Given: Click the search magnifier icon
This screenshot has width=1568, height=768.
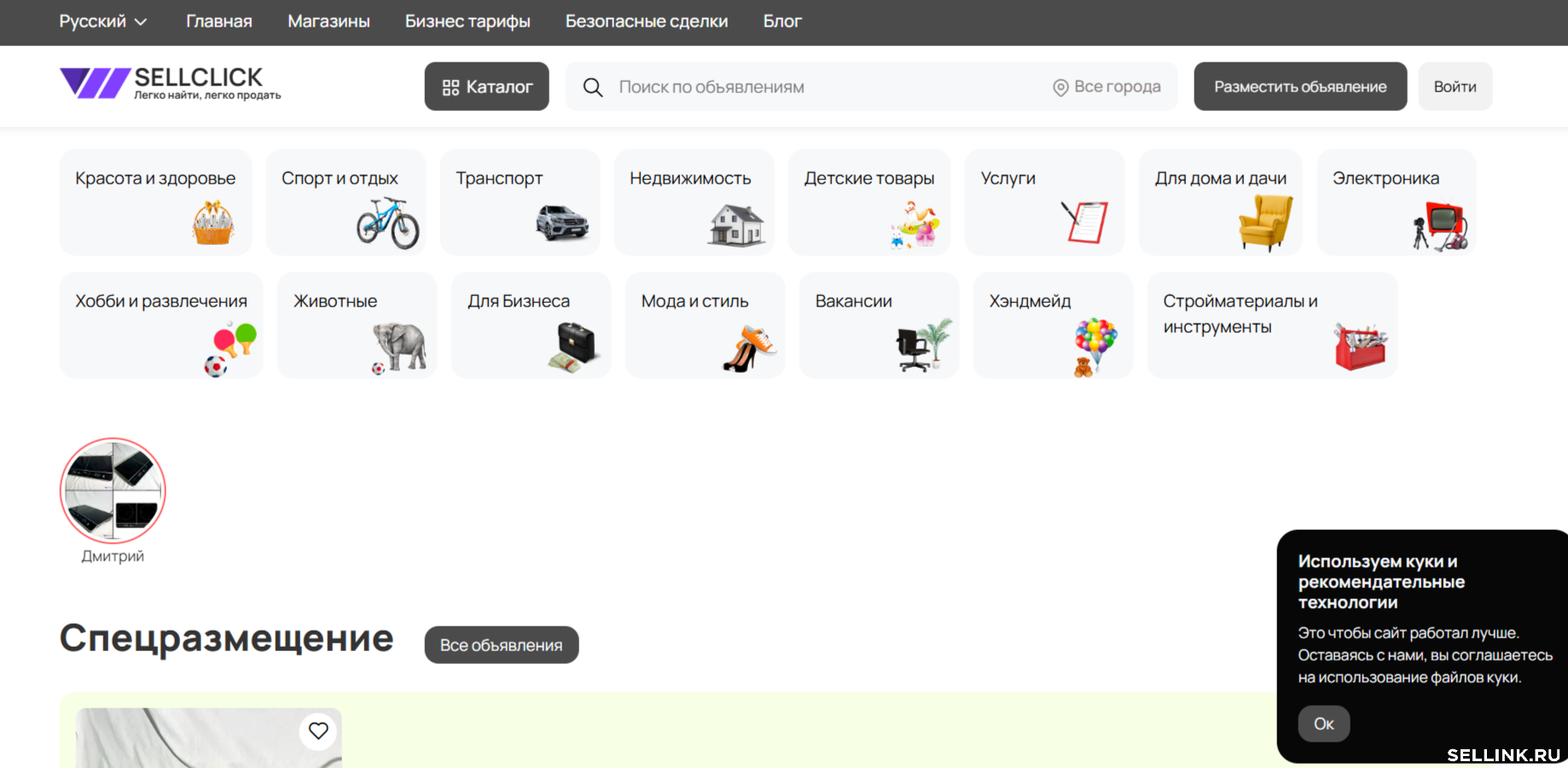Looking at the screenshot, I should [x=593, y=87].
